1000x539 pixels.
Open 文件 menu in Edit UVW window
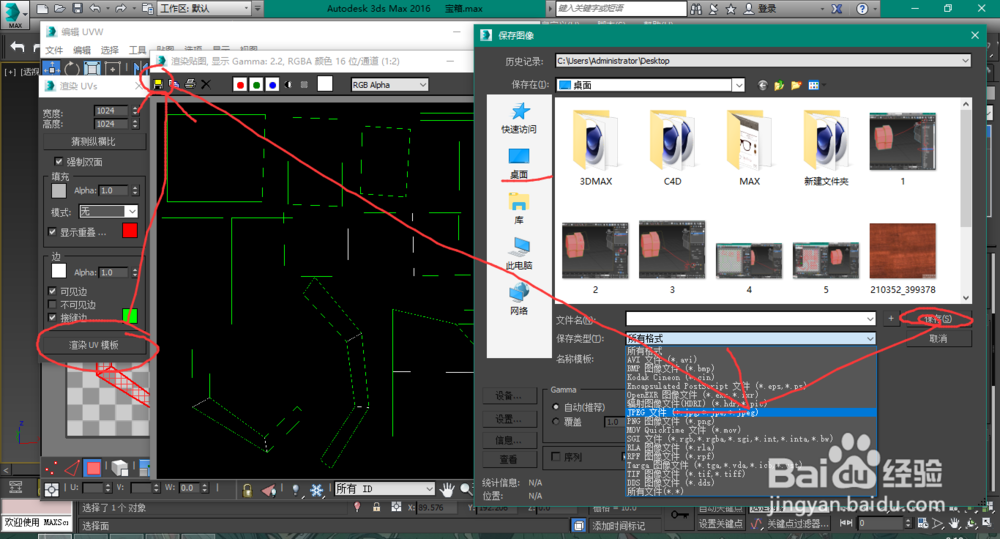click(x=54, y=50)
